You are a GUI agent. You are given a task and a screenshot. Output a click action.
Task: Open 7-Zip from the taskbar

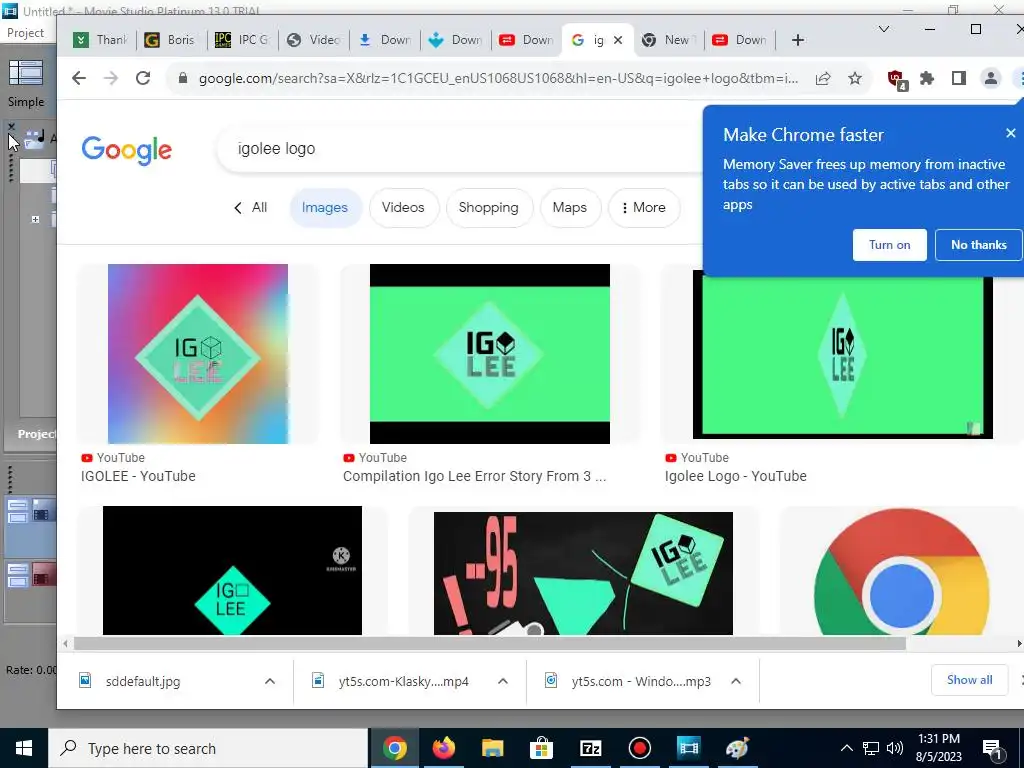590,748
